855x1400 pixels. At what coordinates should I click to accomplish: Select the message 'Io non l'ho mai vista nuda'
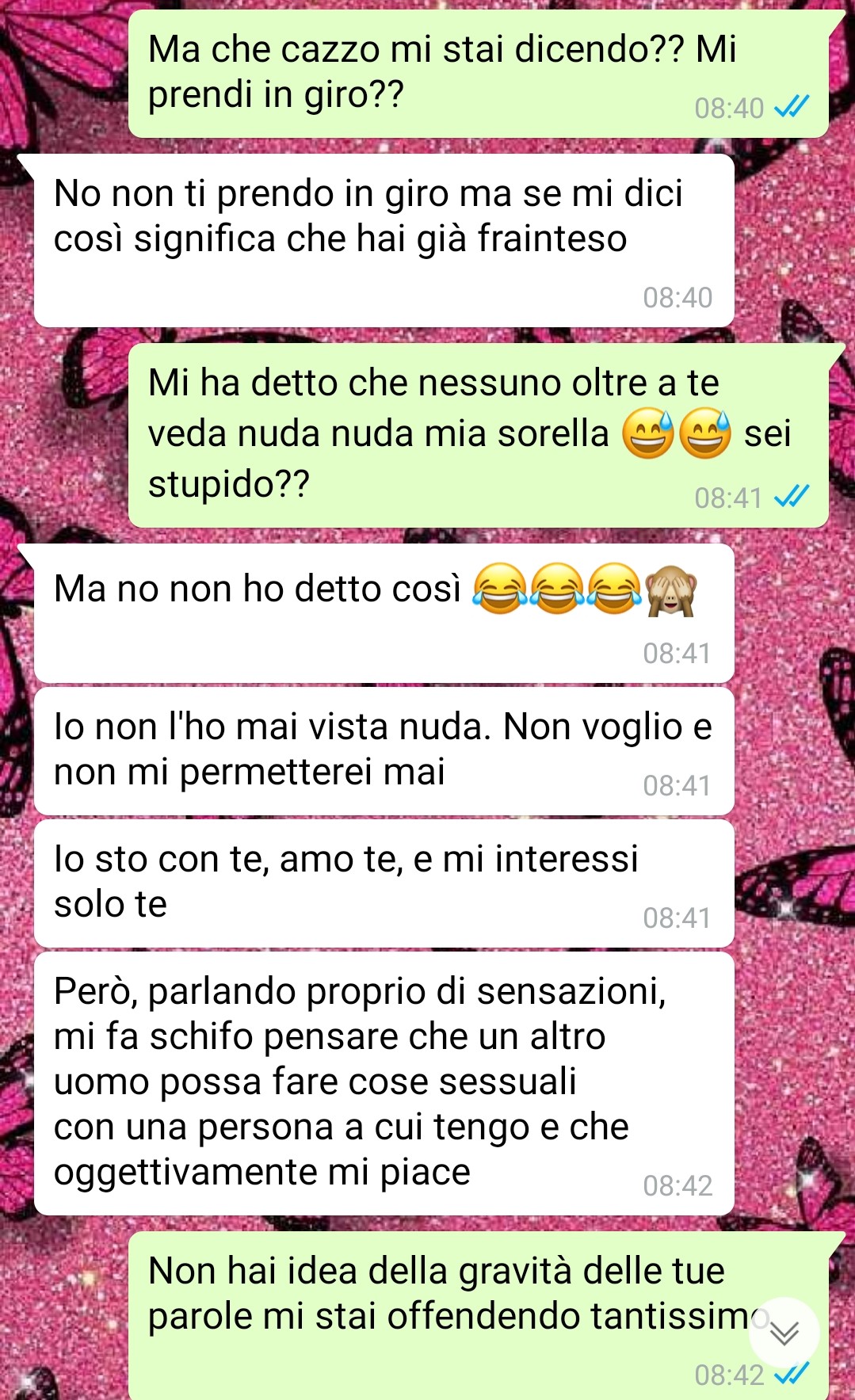click(384, 751)
